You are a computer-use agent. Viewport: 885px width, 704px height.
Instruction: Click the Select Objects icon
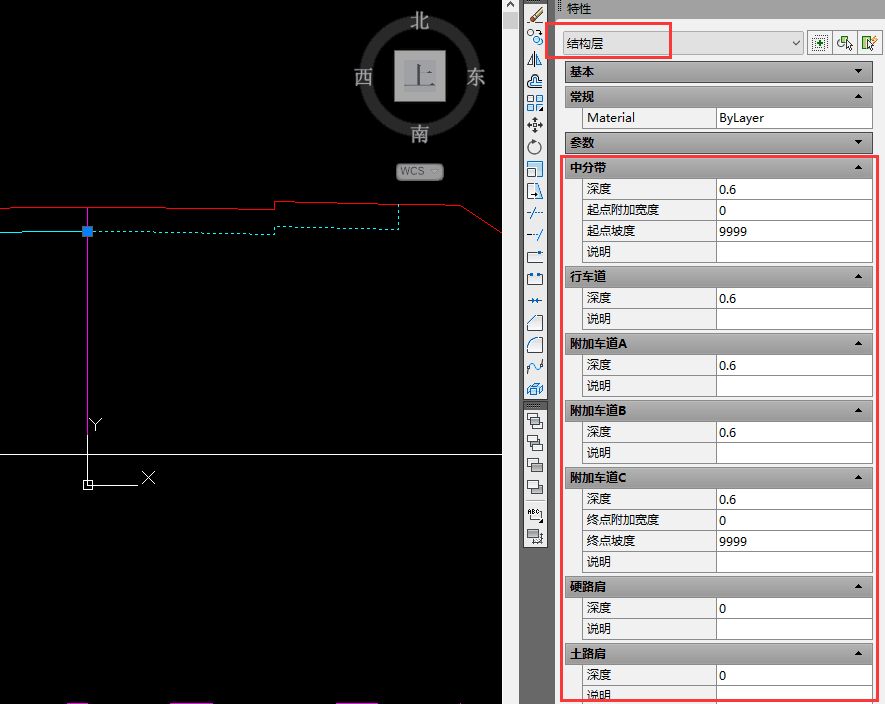pyautogui.click(x=845, y=43)
